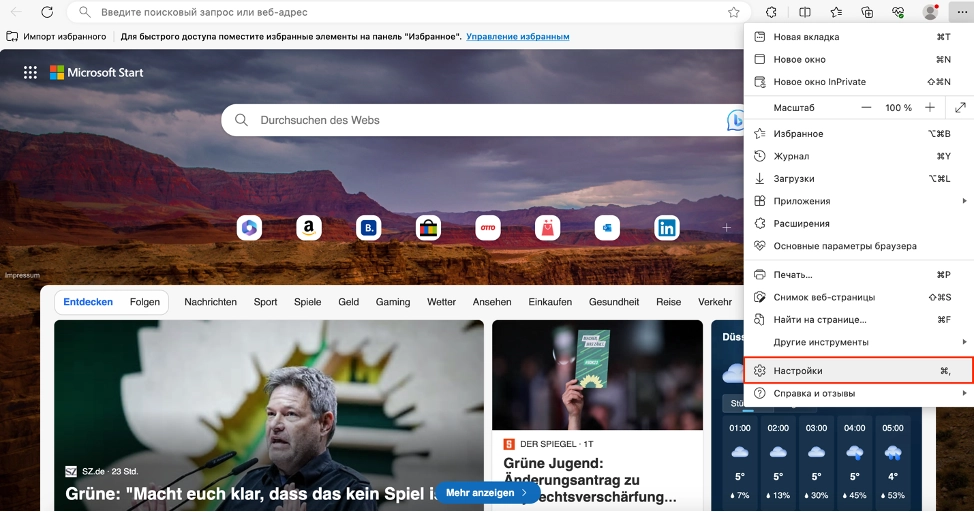The image size is (974, 512).
Task: Open the Spiele feed category
Action: point(307,302)
